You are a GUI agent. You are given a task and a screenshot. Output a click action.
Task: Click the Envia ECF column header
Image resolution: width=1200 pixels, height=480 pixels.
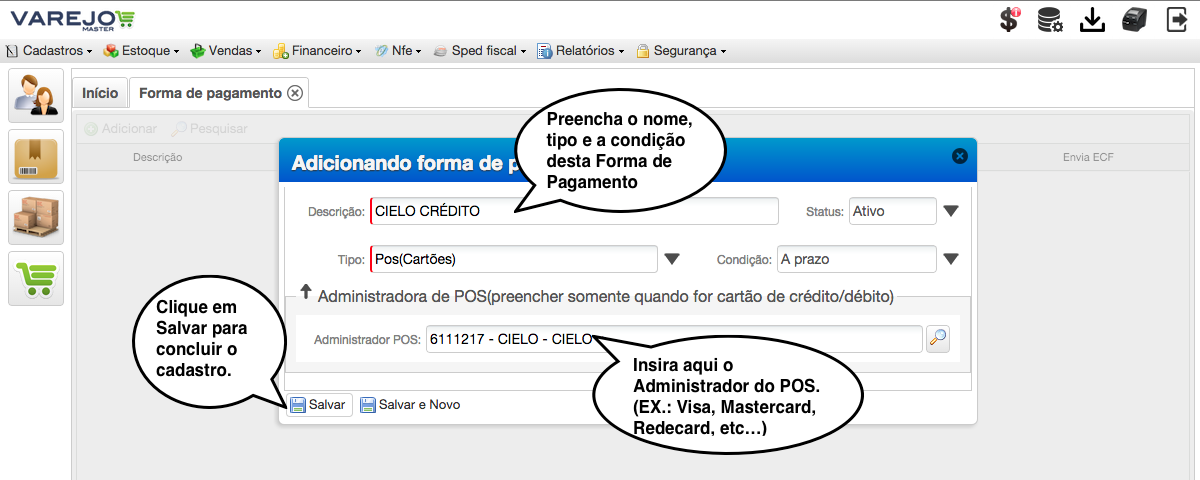1088,157
